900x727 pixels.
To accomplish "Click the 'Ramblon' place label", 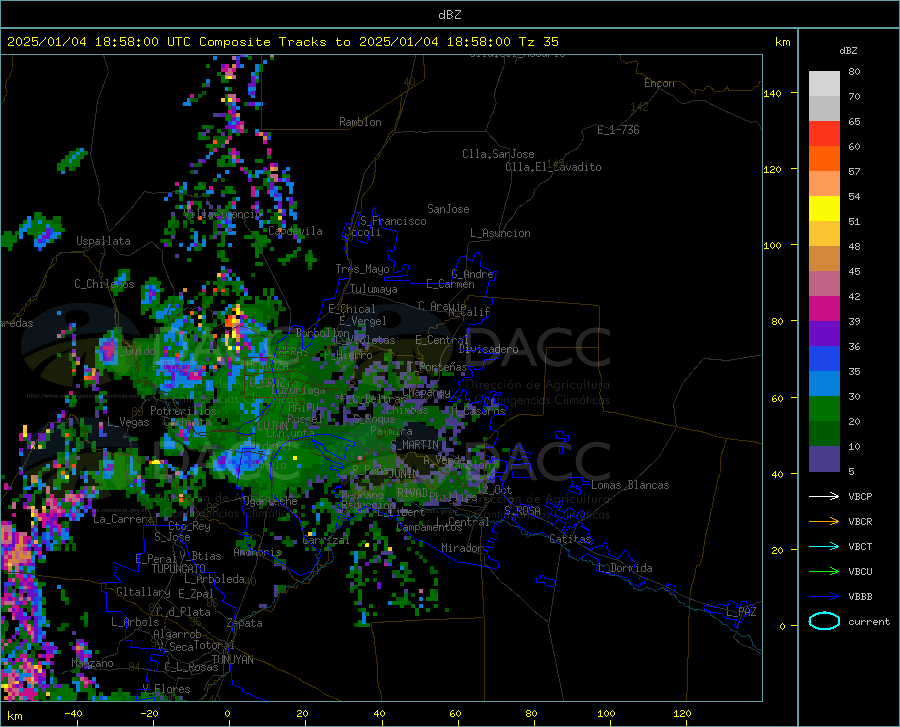I will click(360, 122).
